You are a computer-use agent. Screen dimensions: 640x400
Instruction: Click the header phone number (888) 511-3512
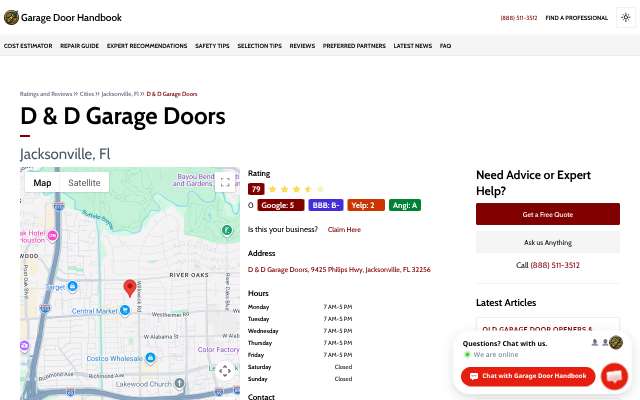pyautogui.click(x=519, y=18)
